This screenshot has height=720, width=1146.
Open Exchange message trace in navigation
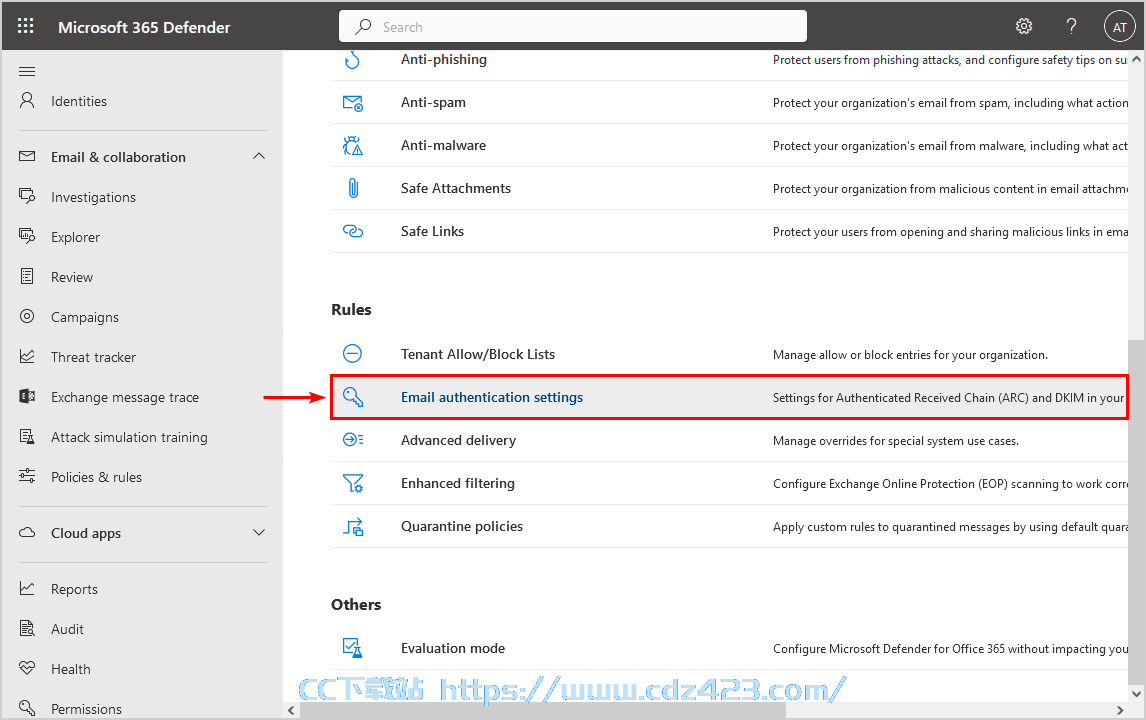coord(125,398)
